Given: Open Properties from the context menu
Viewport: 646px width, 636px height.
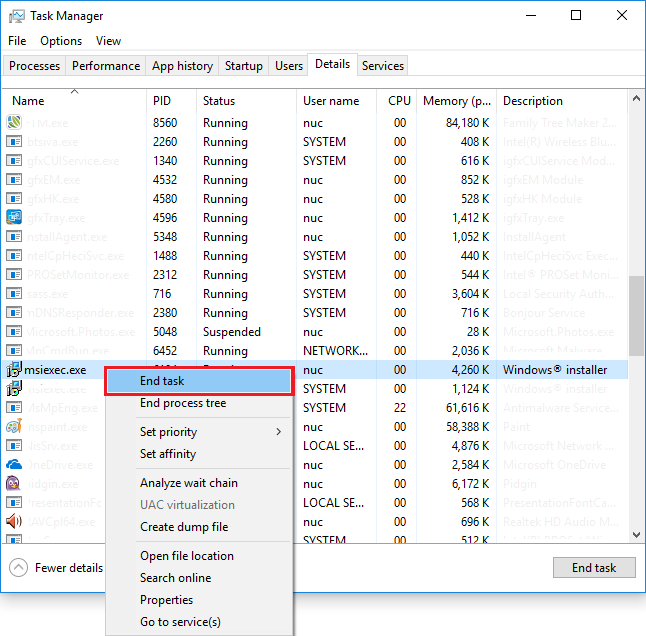Looking at the screenshot, I should point(199,600).
